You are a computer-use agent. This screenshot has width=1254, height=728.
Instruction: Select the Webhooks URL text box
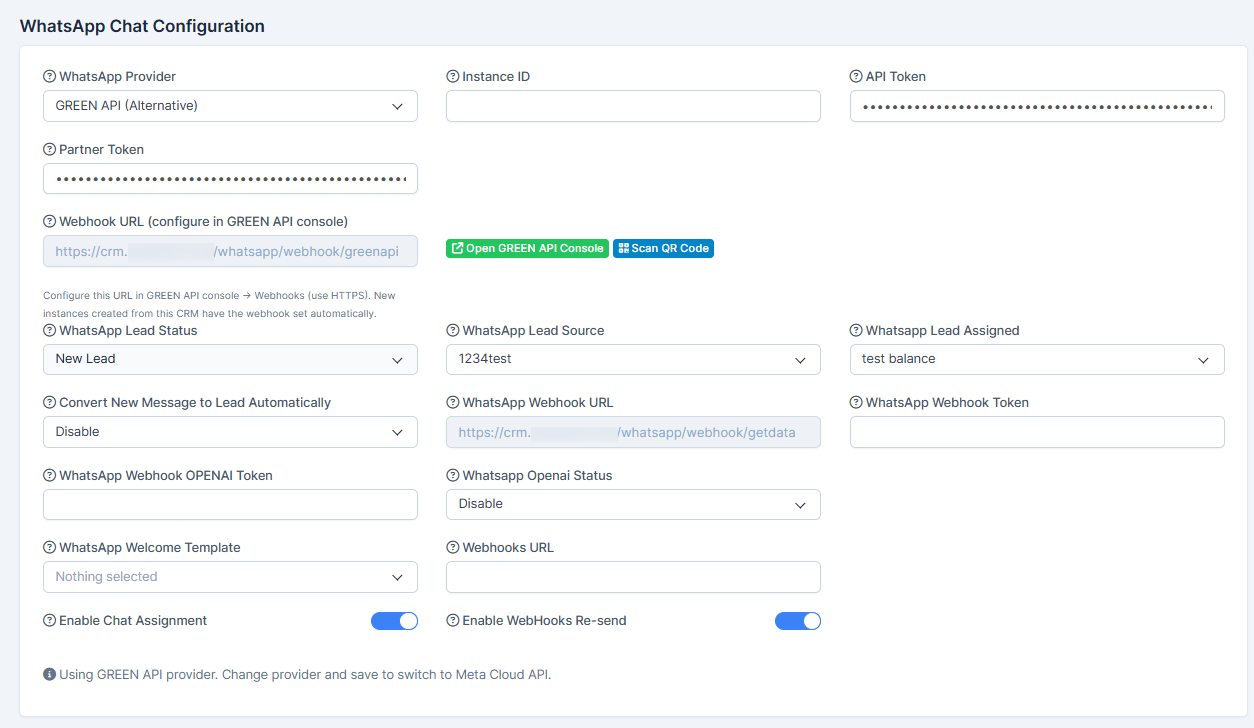coord(633,577)
